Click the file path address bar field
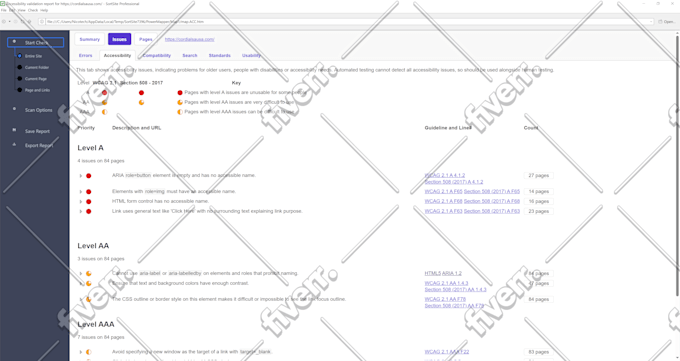 346,21
